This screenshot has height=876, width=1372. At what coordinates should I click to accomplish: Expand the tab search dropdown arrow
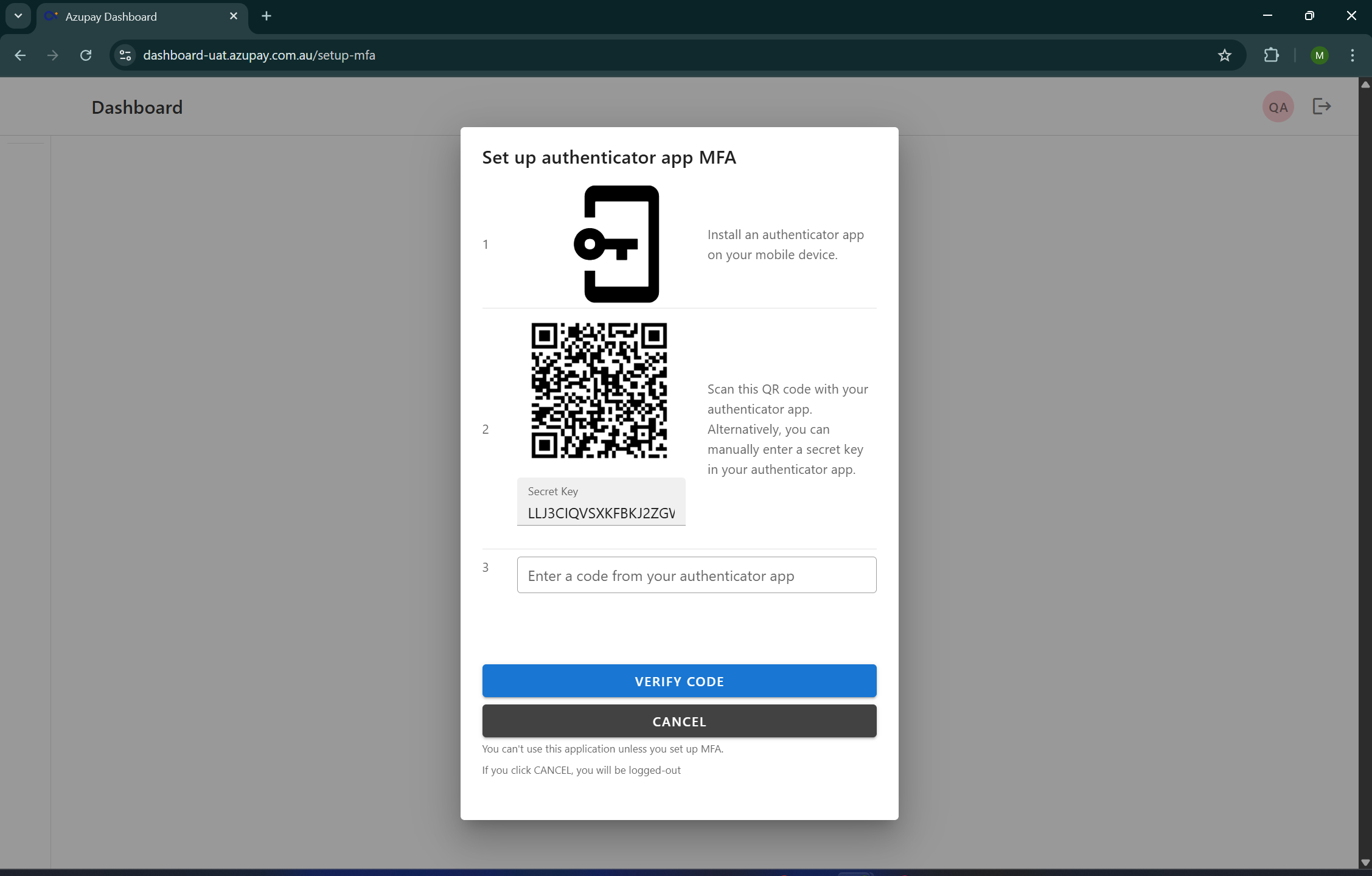[x=18, y=16]
